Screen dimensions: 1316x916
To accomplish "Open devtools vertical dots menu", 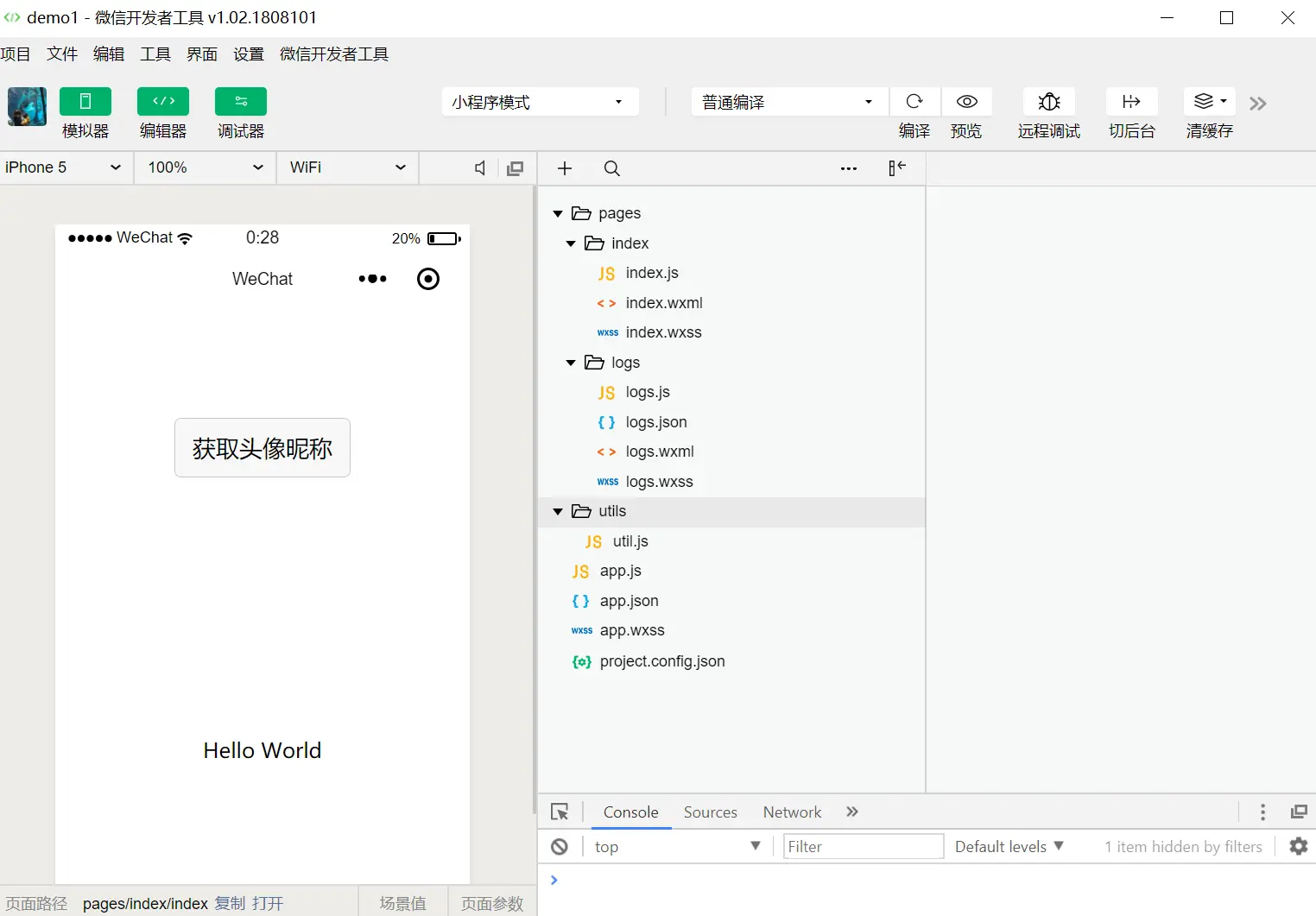I will point(1262,812).
